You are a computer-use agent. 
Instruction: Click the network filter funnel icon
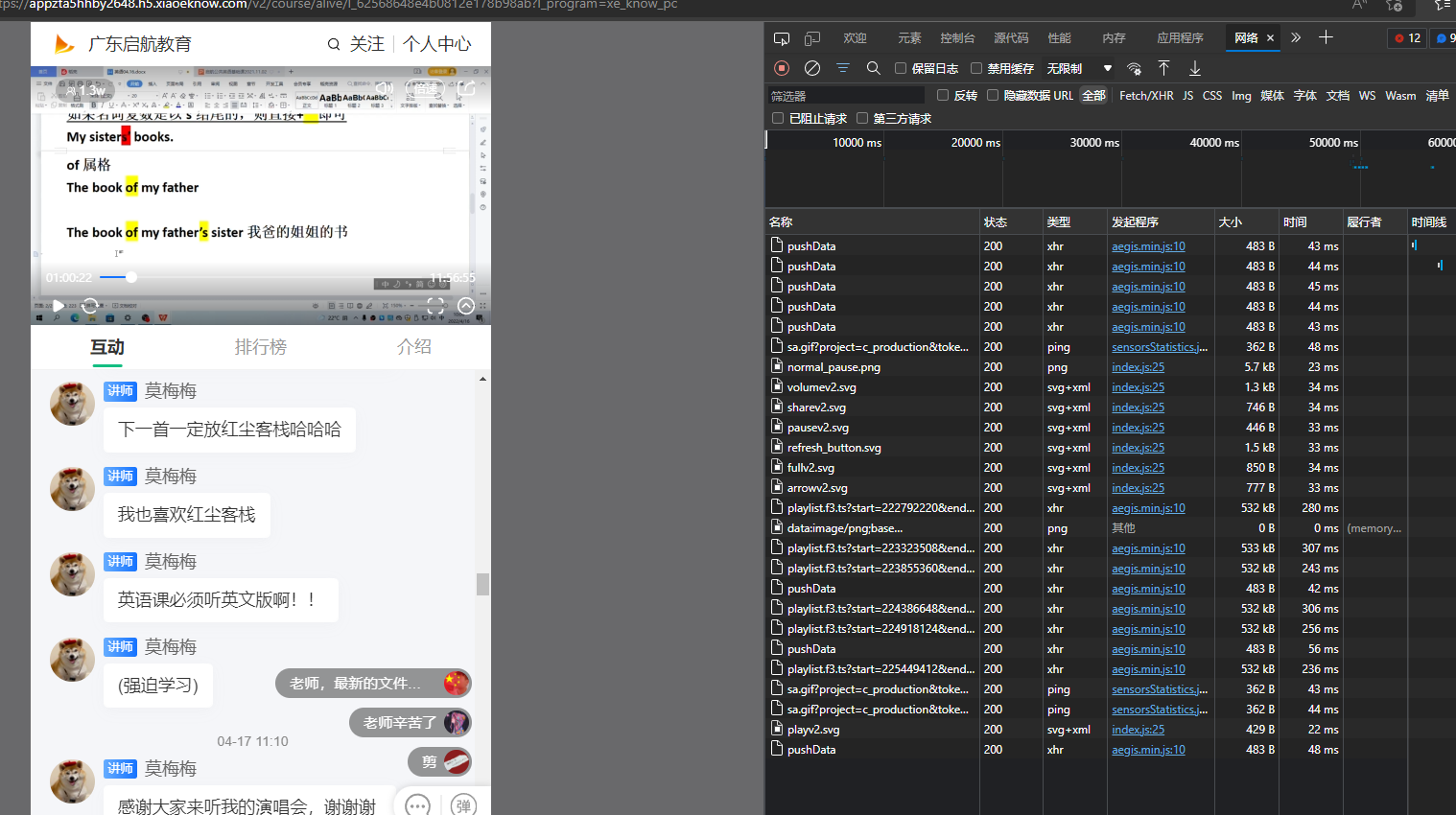pyautogui.click(x=842, y=68)
